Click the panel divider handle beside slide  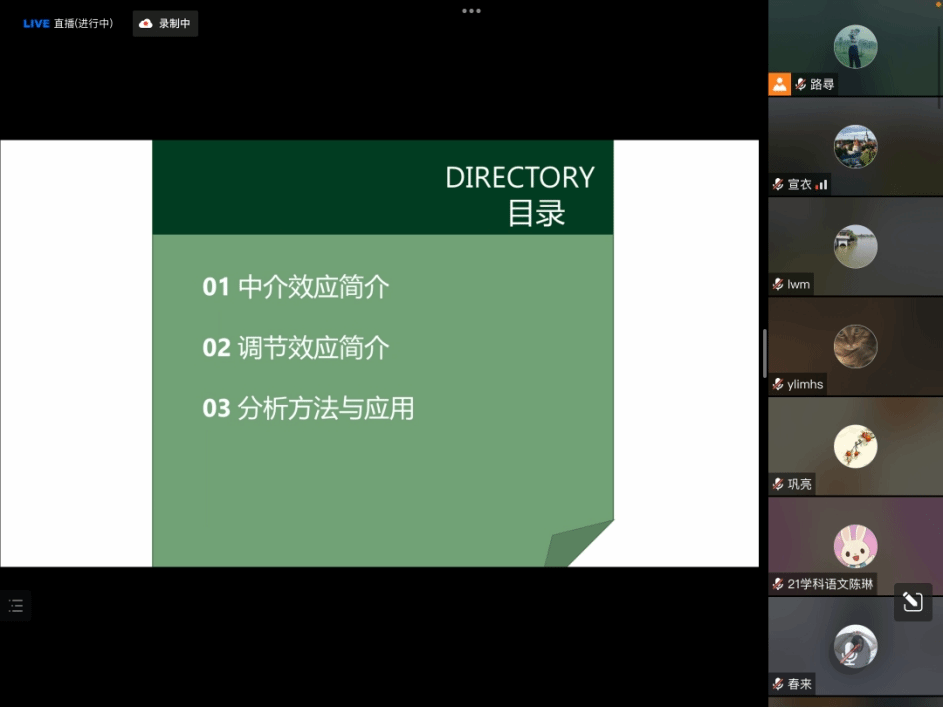pyautogui.click(x=764, y=353)
